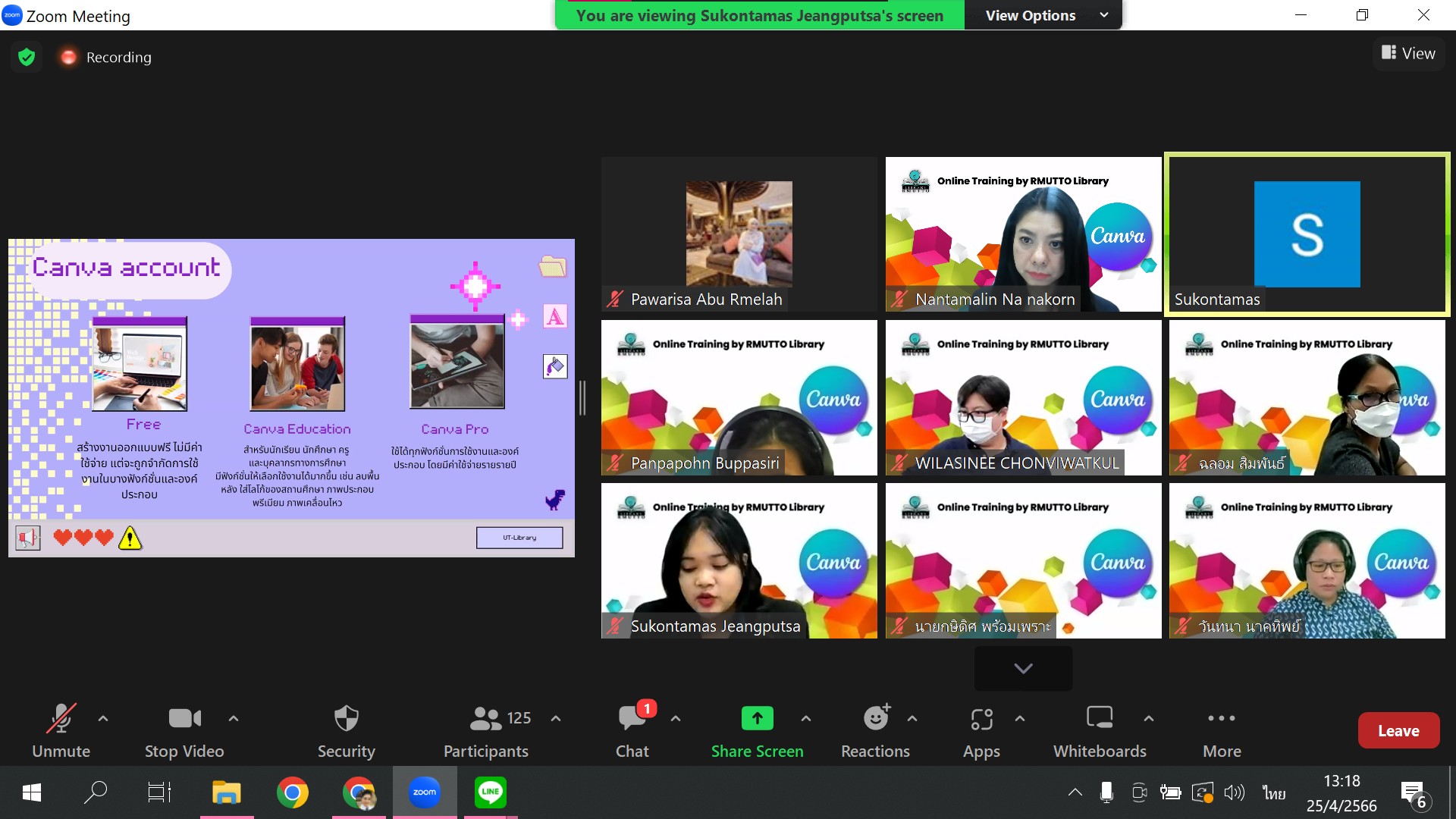Click the paint bucket icon on slide

[555, 366]
